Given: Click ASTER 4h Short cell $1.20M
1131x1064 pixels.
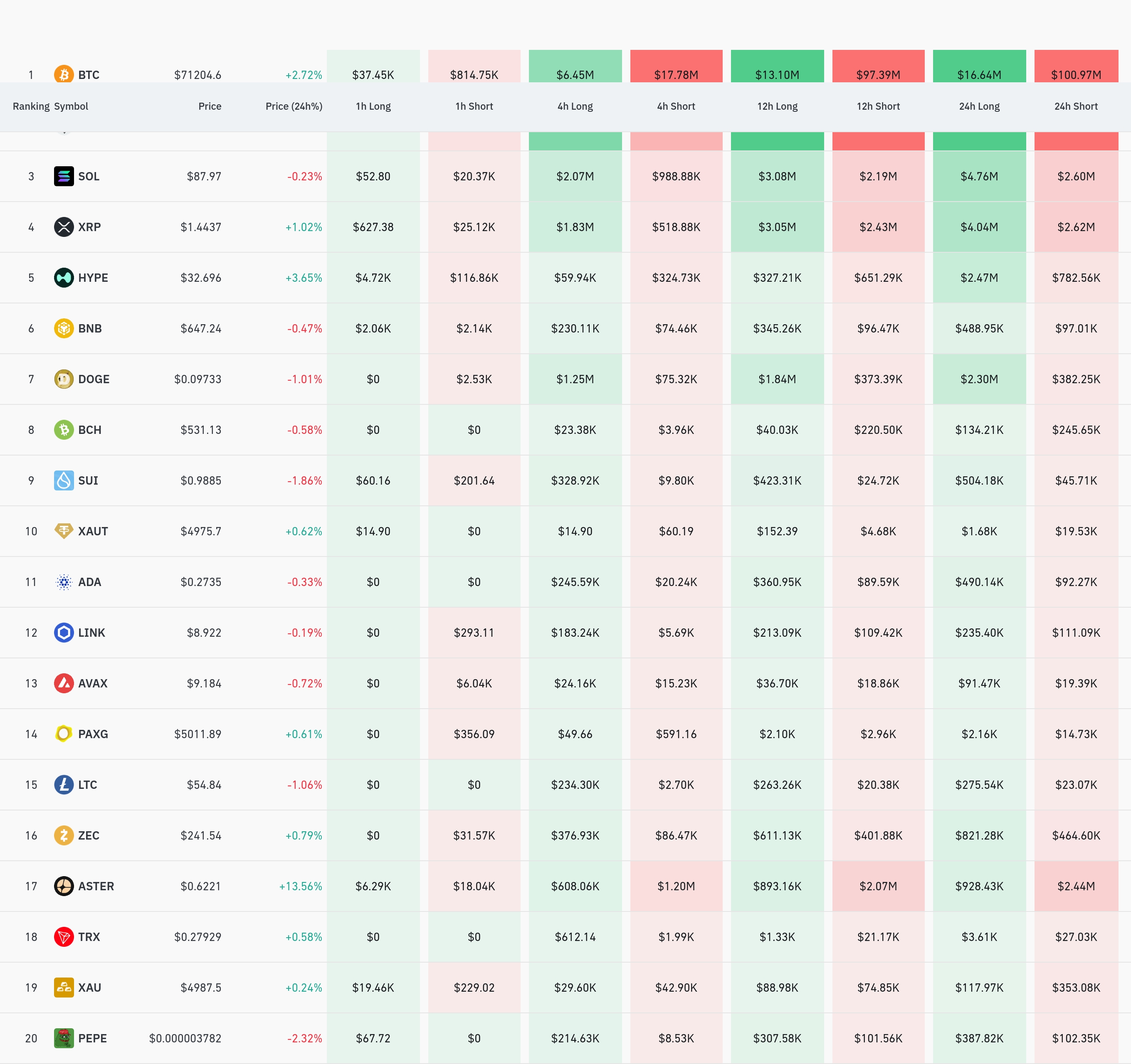Looking at the screenshot, I should click(676, 886).
